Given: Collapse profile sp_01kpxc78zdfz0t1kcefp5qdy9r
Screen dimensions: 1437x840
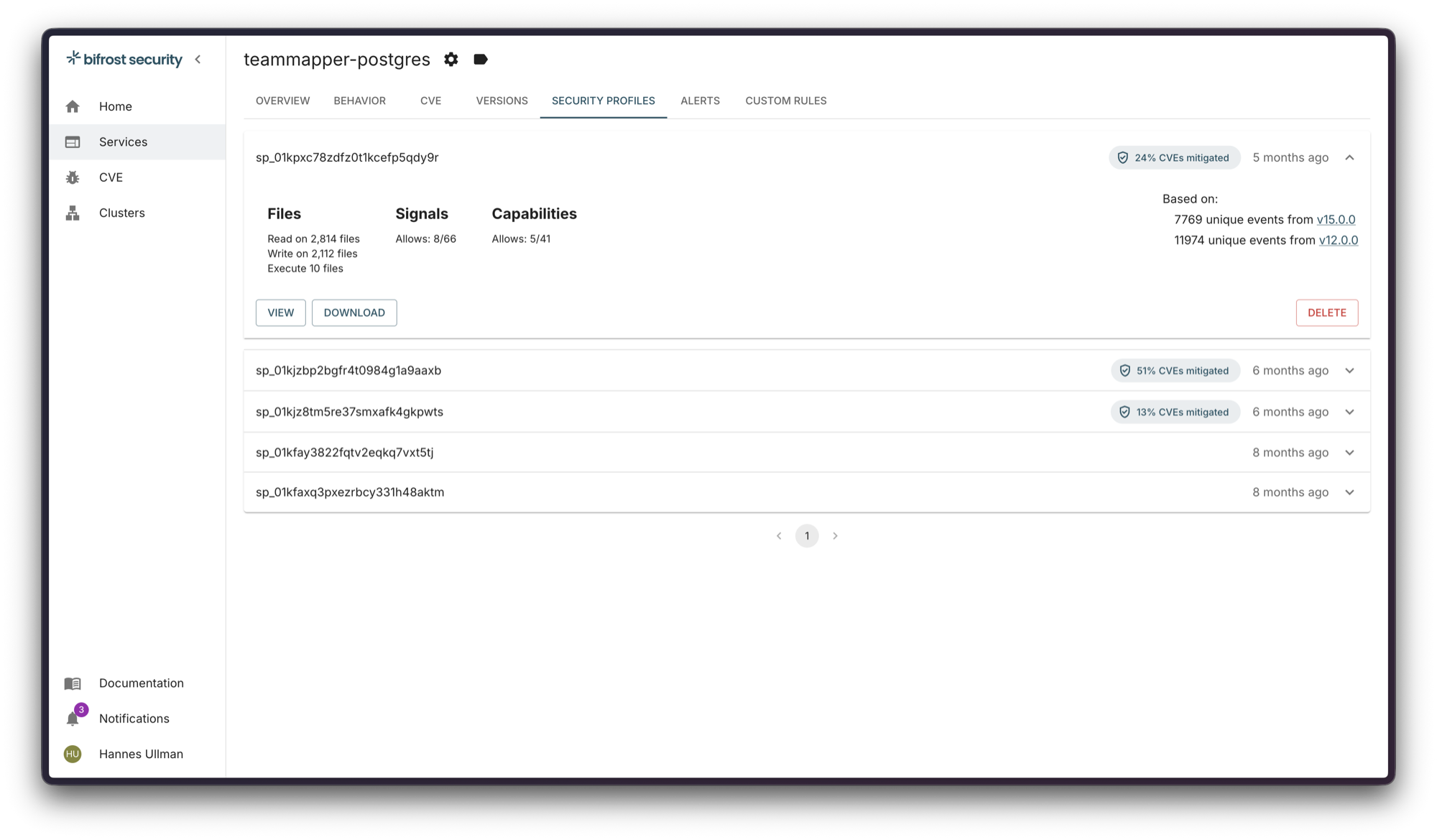Looking at the screenshot, I should pyautogui.click(x=1350, y=158).
